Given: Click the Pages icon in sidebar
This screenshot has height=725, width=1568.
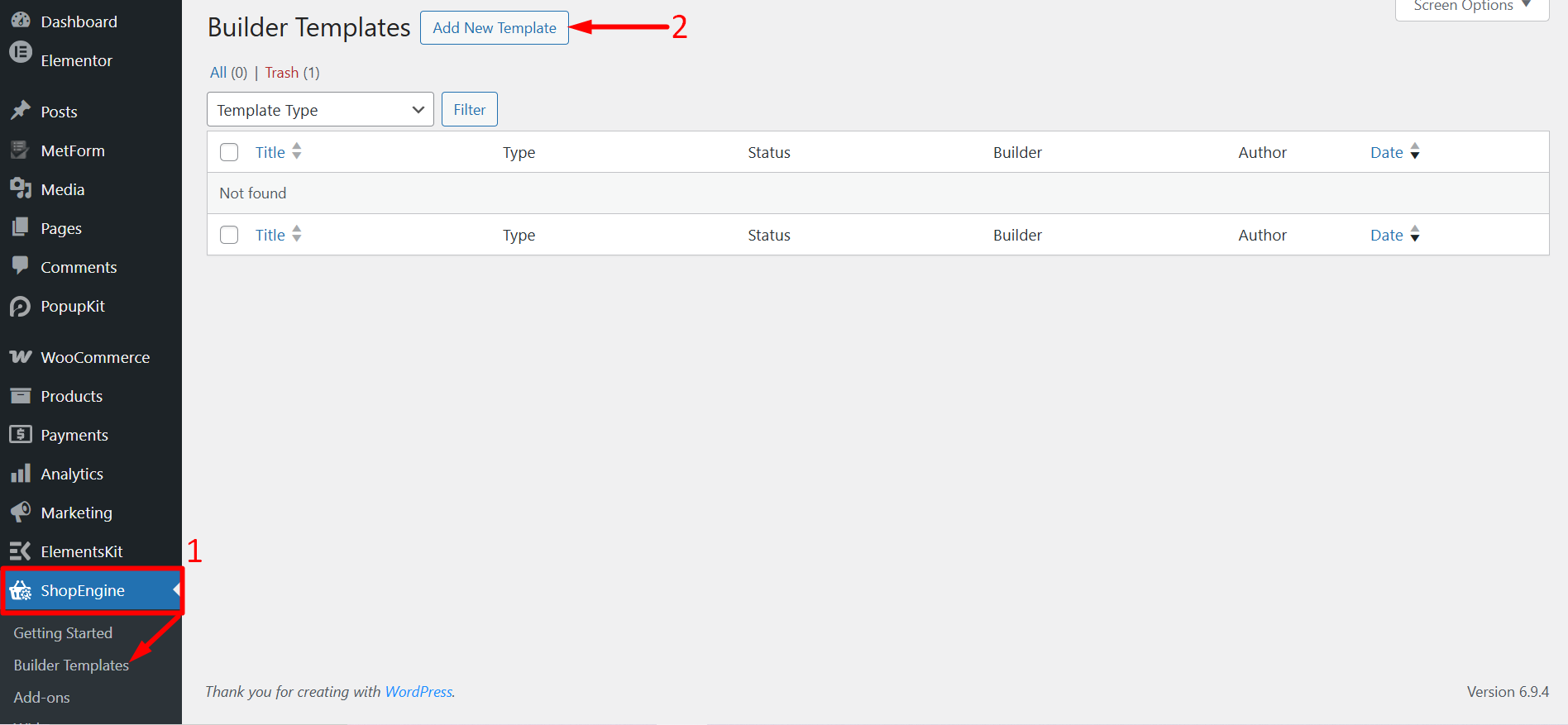Looking at the screenshot, I should (21, 227).
